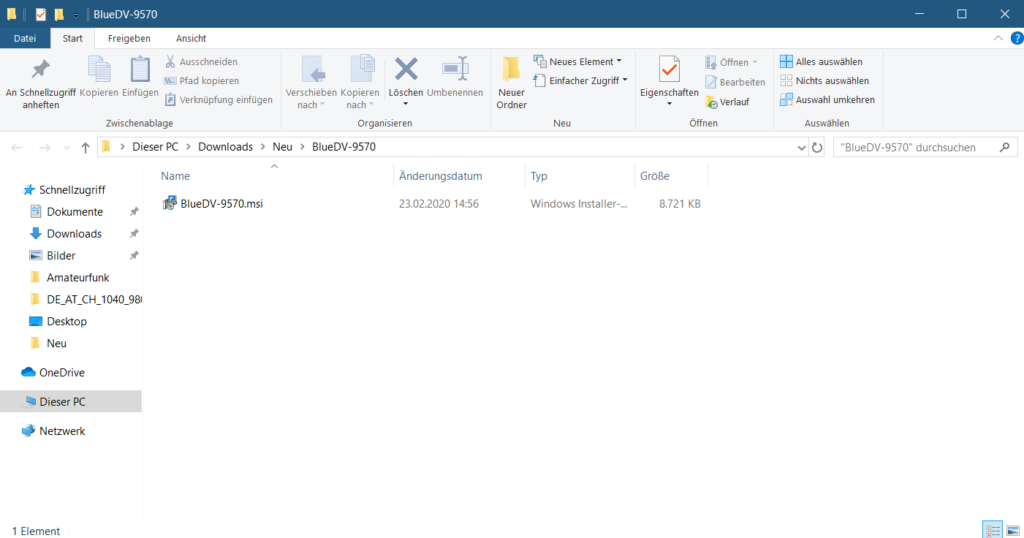
Task: Refresh the folder with the reload icon
Action: click(x=817, y=148)
